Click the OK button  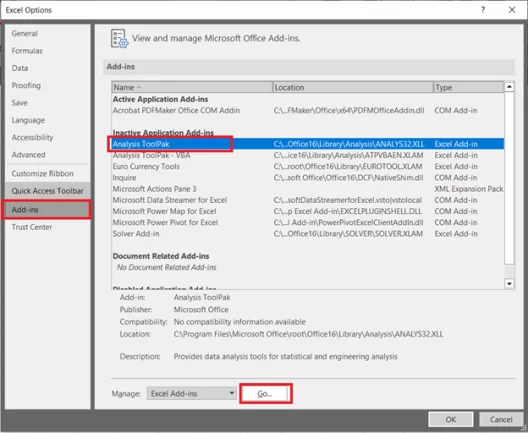coord(451,420)
